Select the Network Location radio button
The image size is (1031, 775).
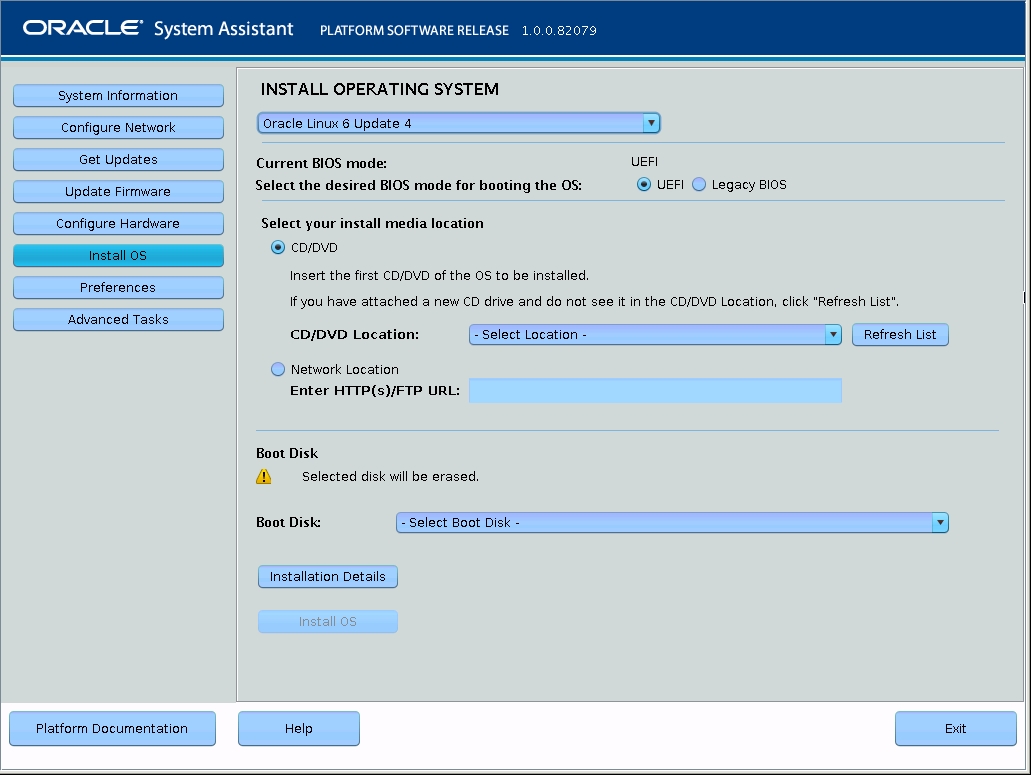click(x=278, y=370)
